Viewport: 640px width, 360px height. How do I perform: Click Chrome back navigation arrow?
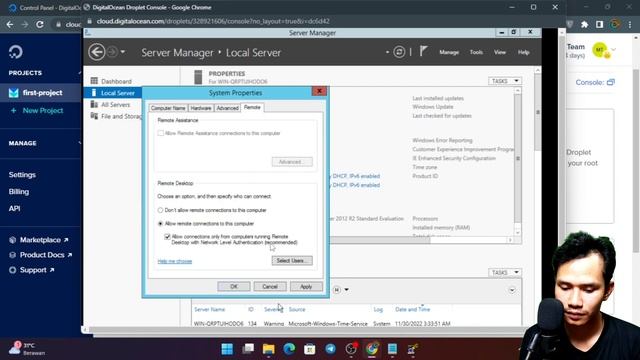click(10, 24)
